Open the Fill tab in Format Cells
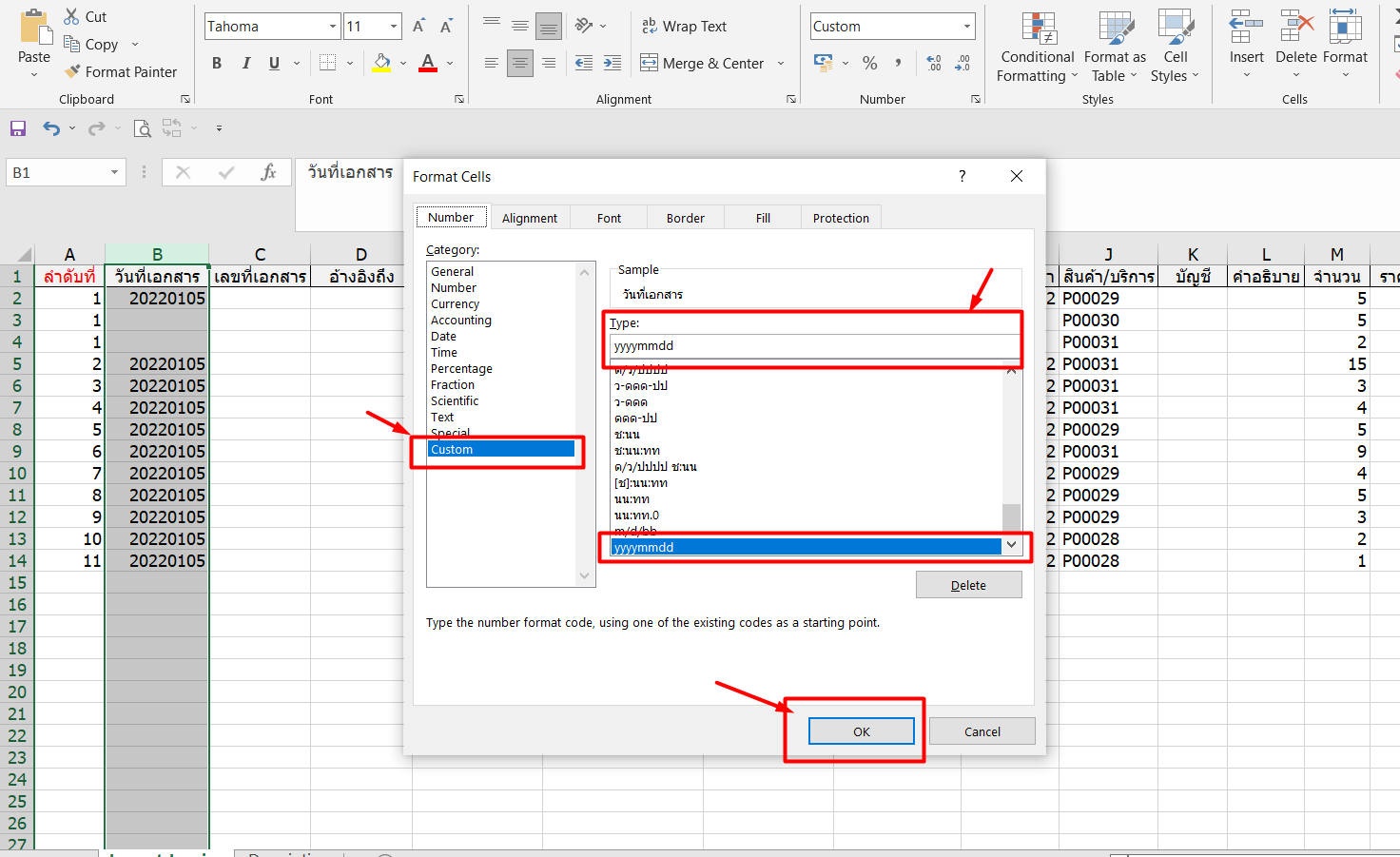 tap(763, 218)
